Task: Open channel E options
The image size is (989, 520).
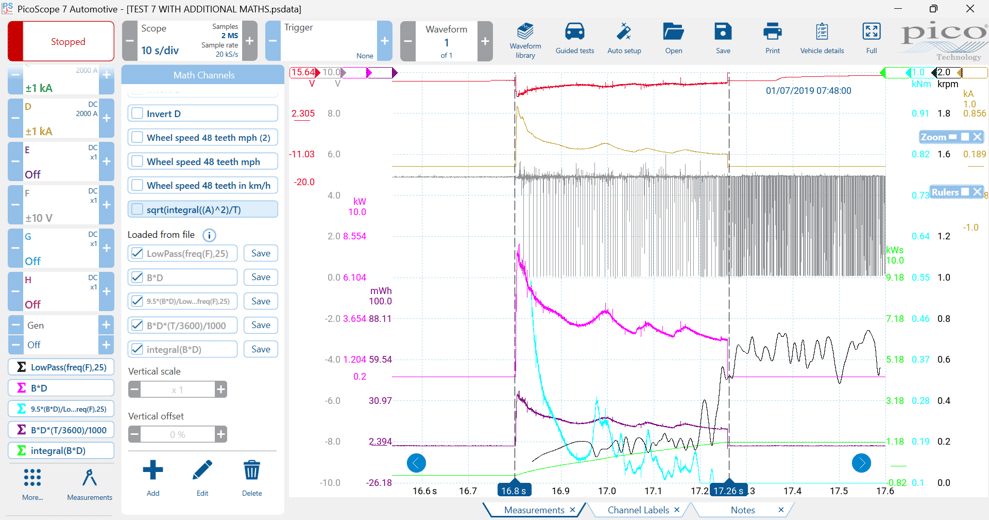Action: point(61,162)
